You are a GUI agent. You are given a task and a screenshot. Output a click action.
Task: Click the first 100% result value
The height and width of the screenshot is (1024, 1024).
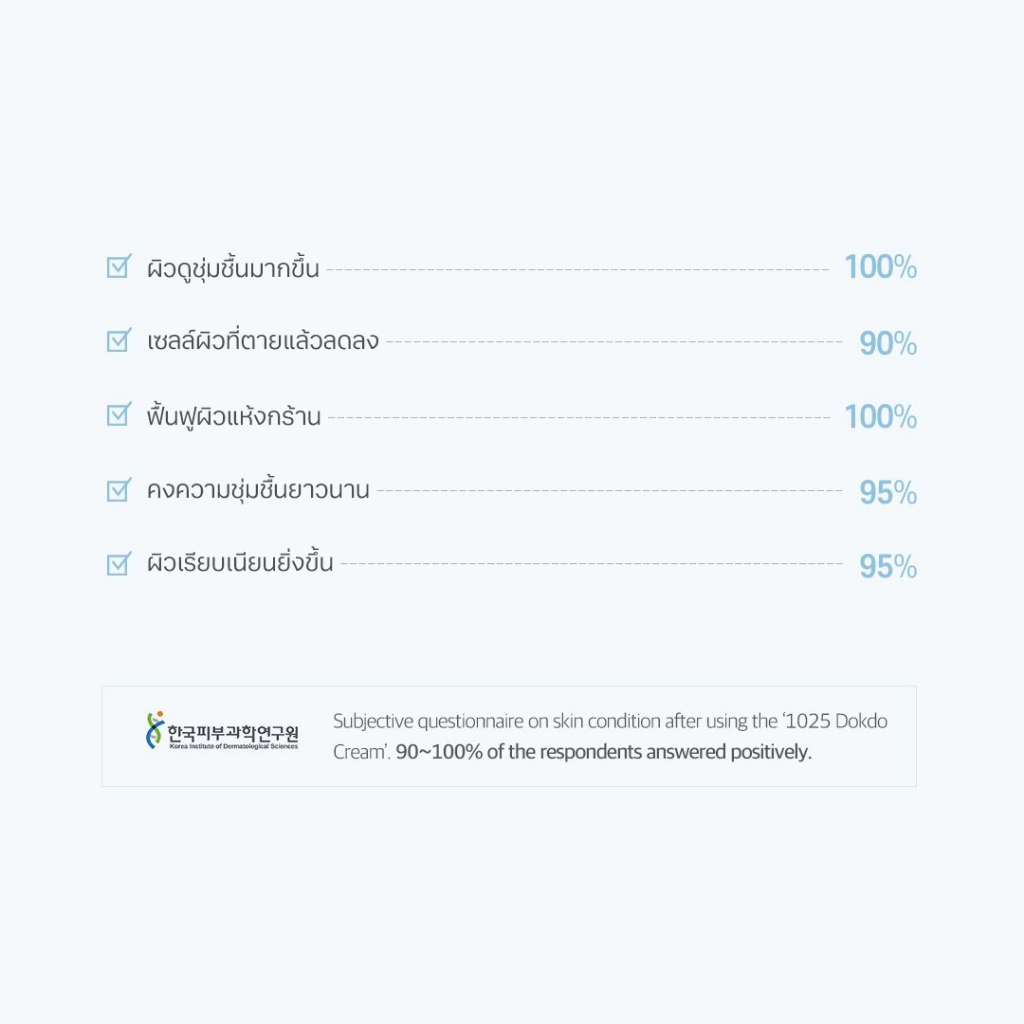pos(880,267)
